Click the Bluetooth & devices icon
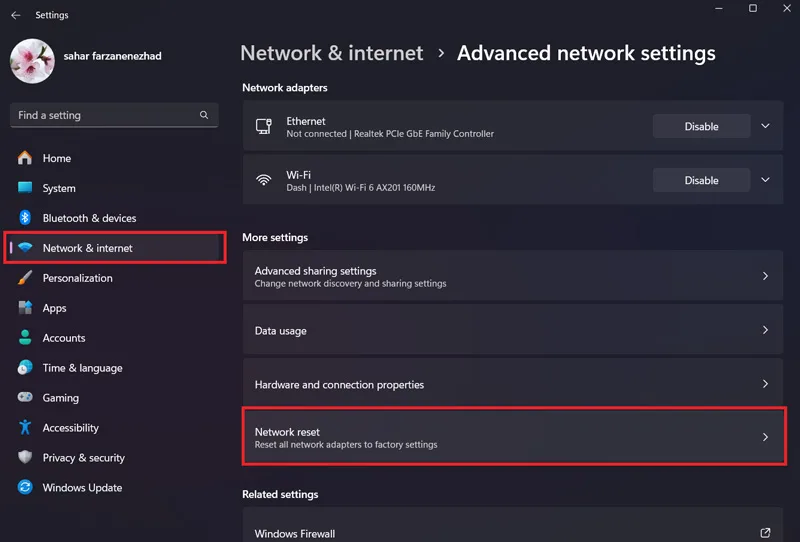This screenshot has width=800, height=542. tap(25, 218)
